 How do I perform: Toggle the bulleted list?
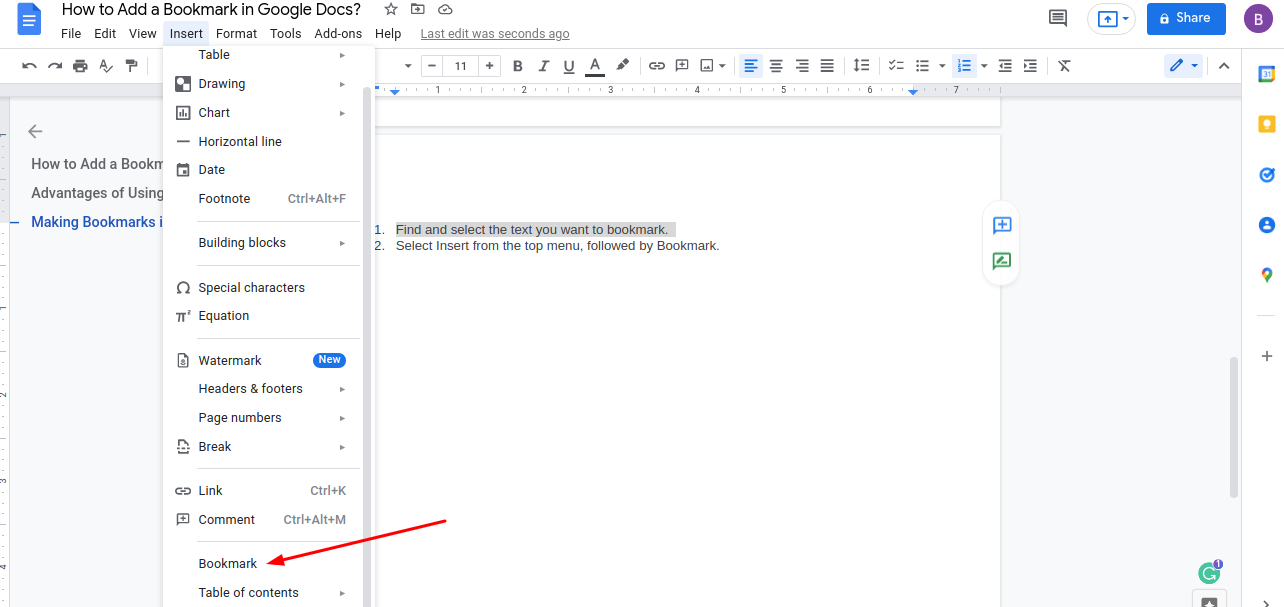pyautogui.click(x=922, y=66)
